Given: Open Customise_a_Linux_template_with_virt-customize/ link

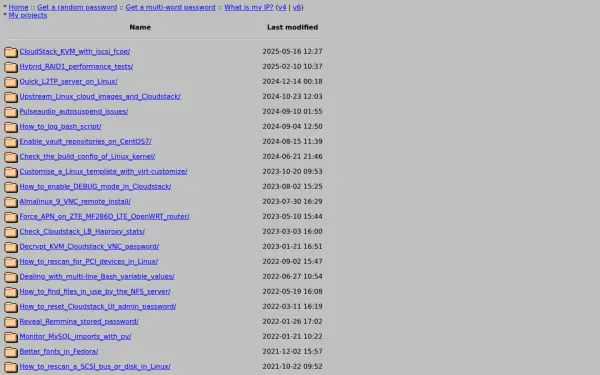Looking at the screenshot, I should pos(103,171).
